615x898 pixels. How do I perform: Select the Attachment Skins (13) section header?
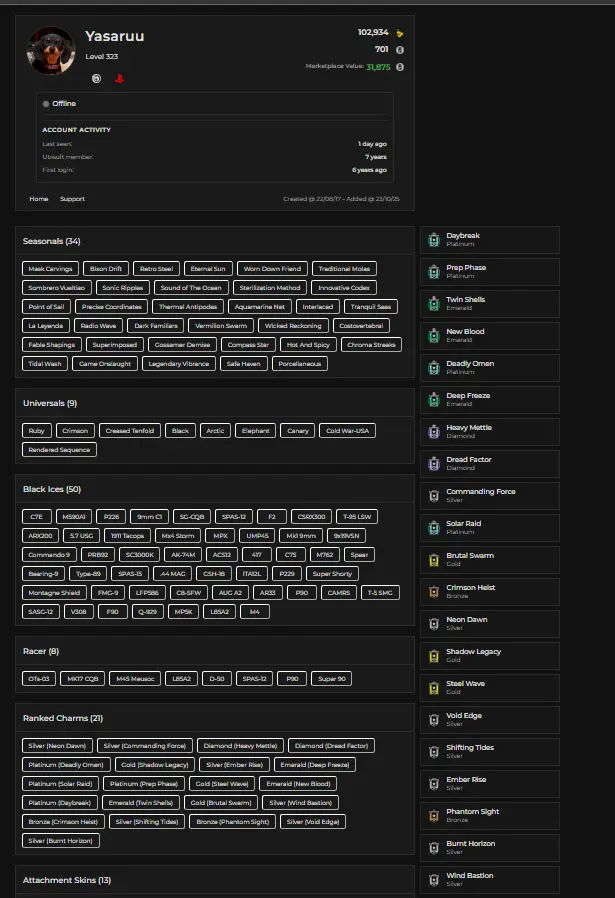coord(67,880)
